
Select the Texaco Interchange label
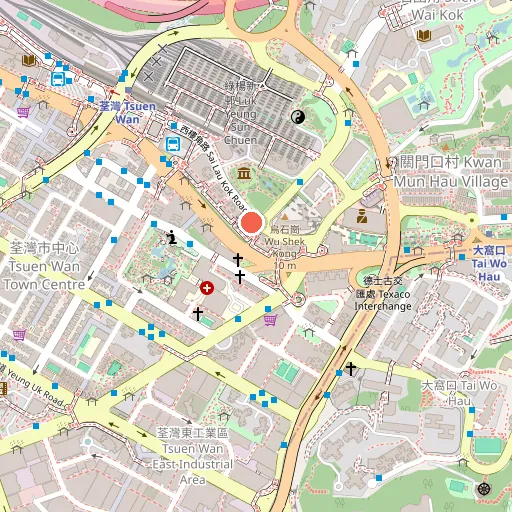(x=383, y=294)
